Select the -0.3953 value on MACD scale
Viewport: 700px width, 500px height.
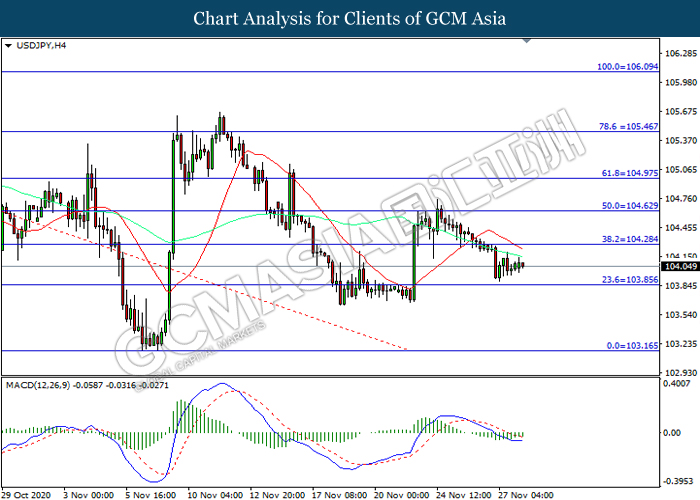[x=682, y=479]
